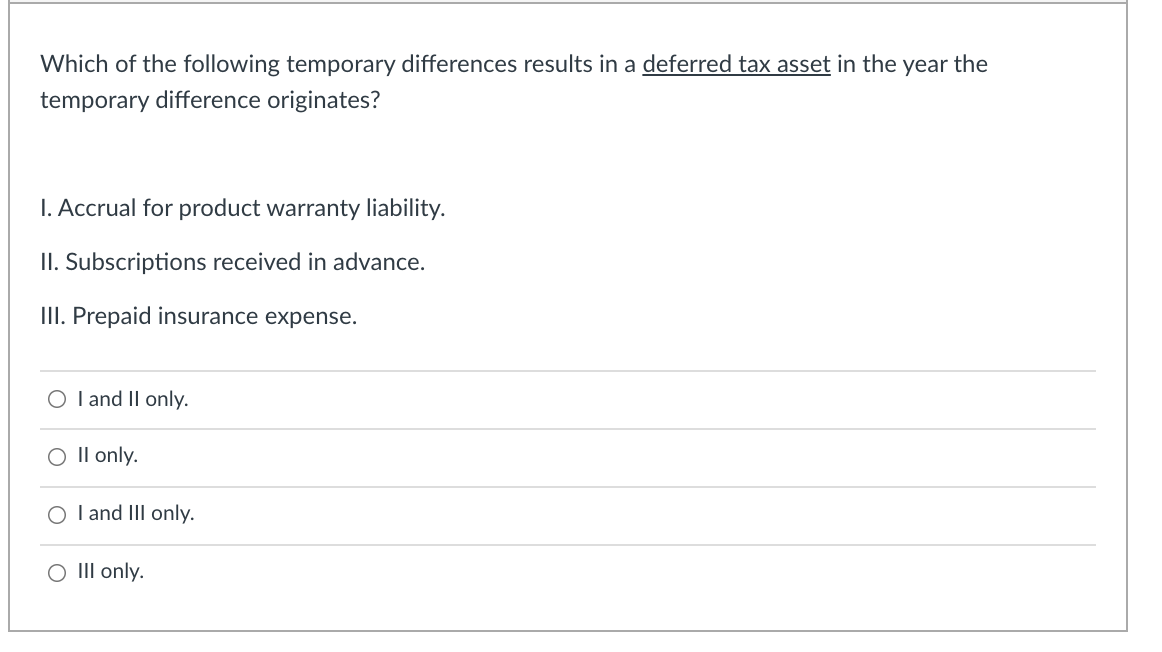
Task: Click the 'III only' answer label
Action: pos(113,570)
